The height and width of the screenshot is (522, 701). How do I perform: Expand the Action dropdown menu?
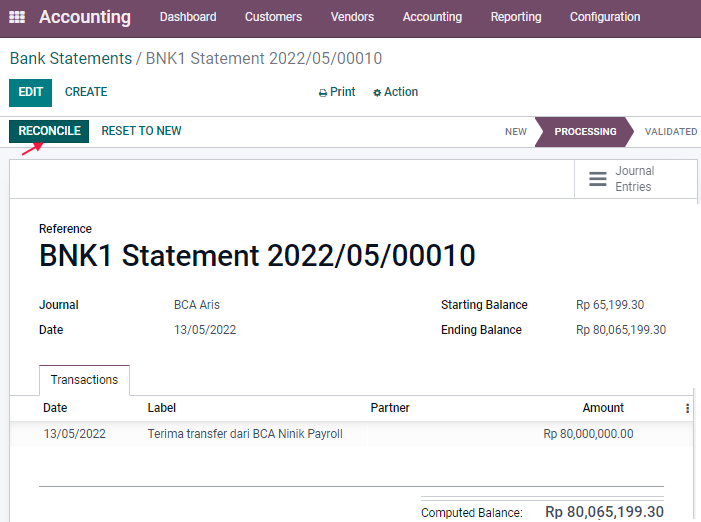point(396,92)
